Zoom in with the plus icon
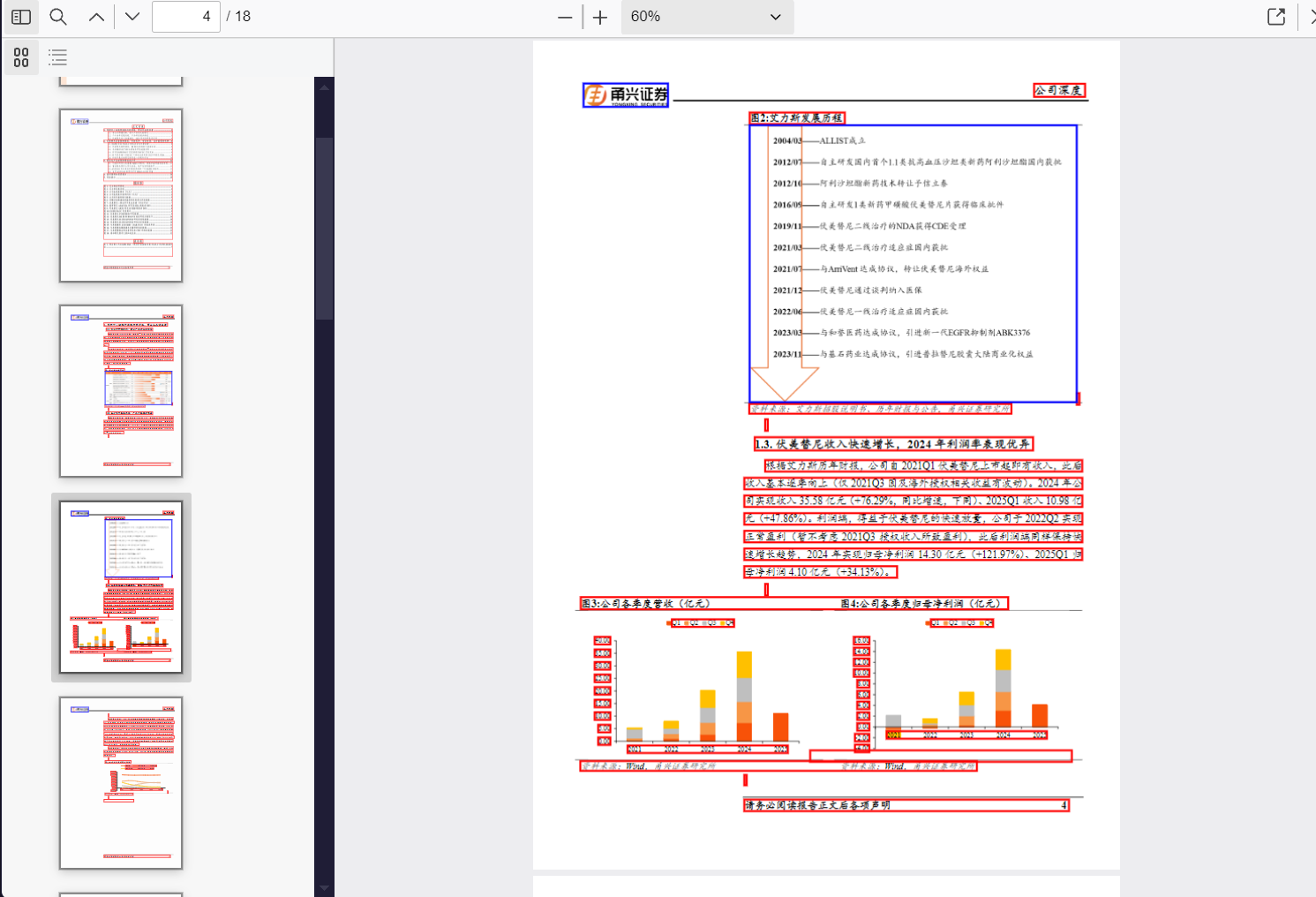This screenshot has height=897, width=1316. [600, 17]
